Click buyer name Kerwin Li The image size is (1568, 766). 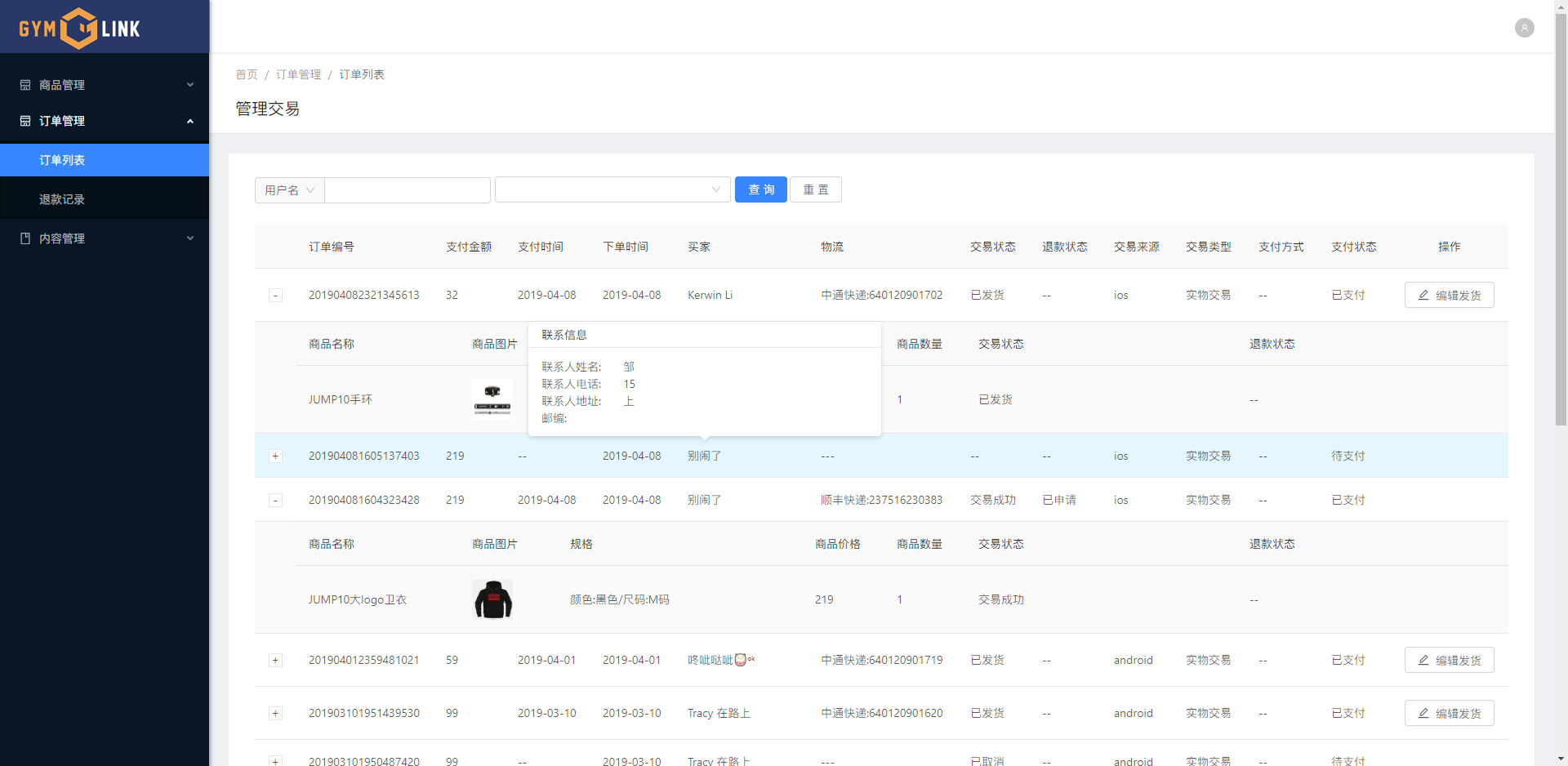pos(710,295)
